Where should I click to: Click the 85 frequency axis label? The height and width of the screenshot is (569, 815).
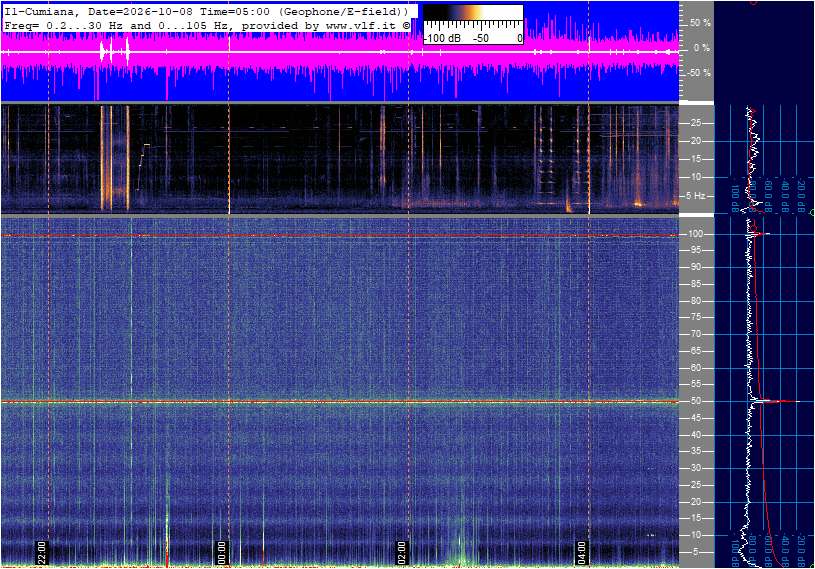[695, 284]
